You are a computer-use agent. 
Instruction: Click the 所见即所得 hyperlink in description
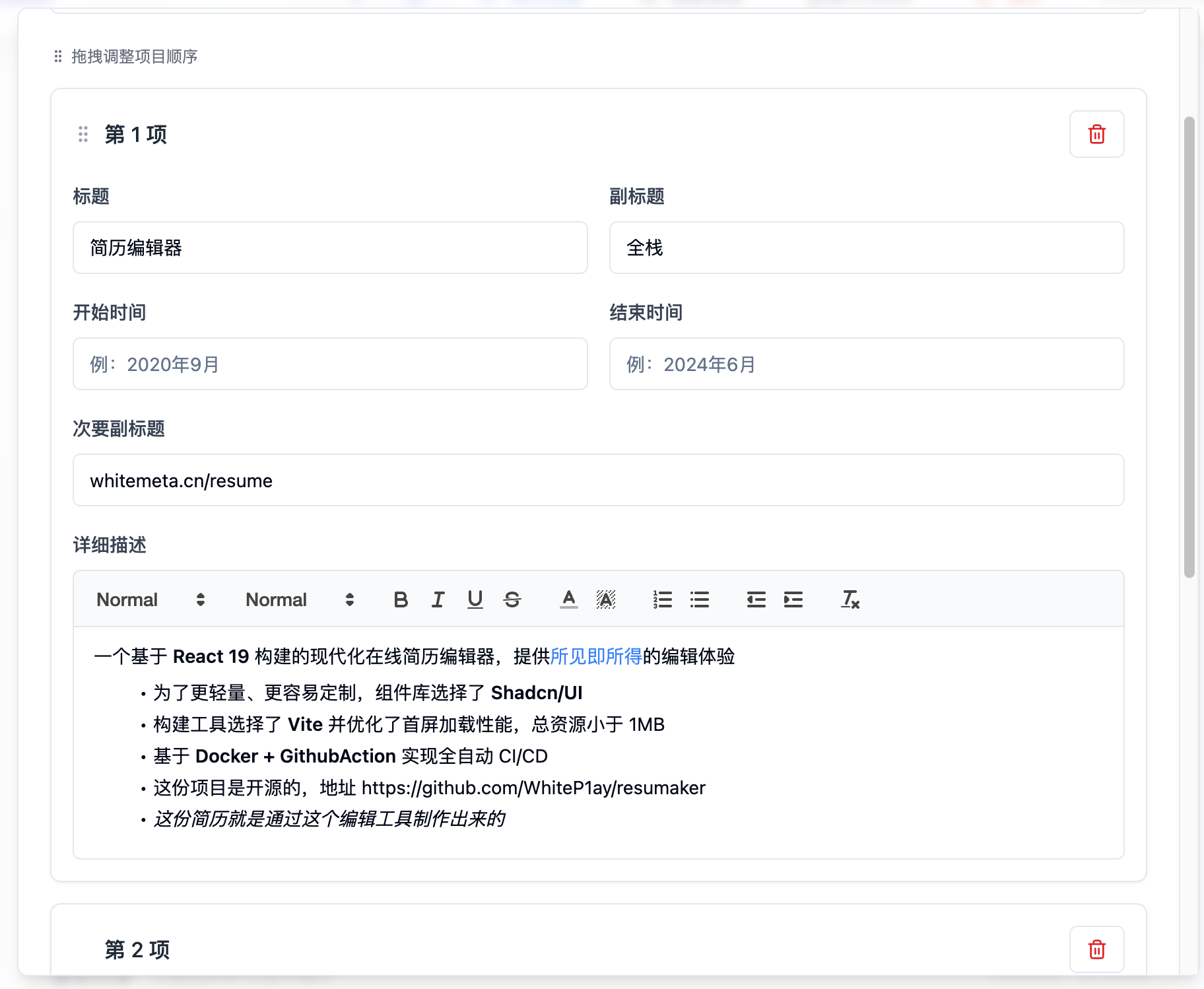coord(595,656)
